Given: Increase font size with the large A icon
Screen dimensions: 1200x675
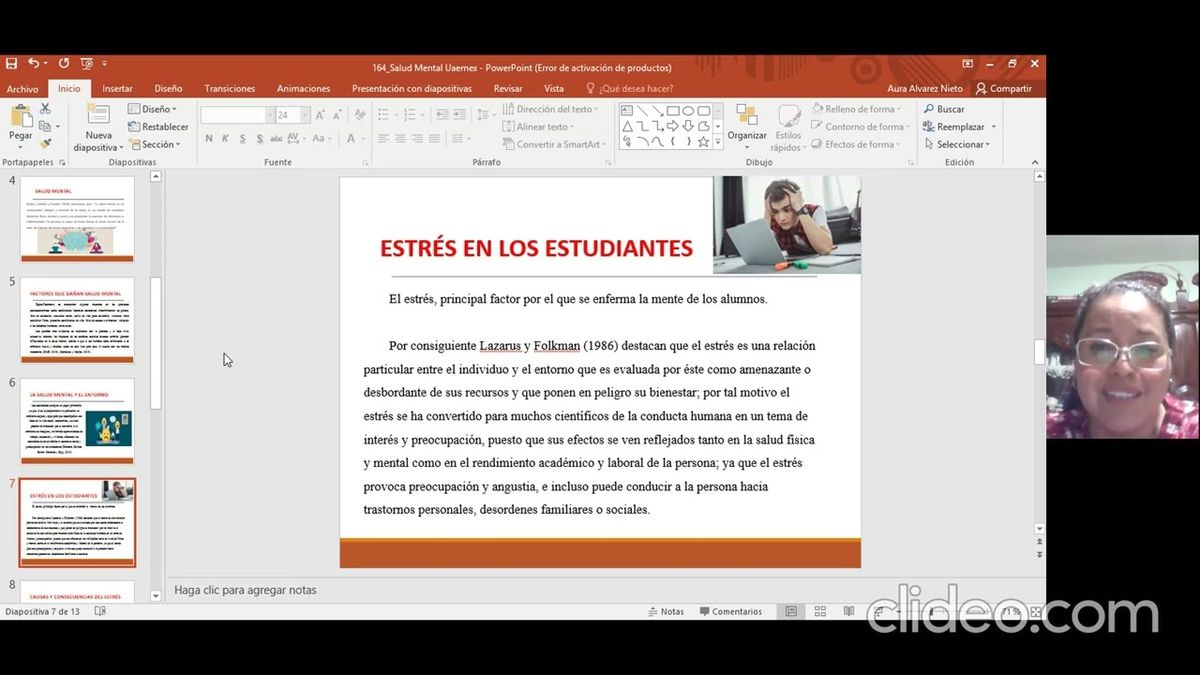Looking at the screenshot, I should [319, 115].
